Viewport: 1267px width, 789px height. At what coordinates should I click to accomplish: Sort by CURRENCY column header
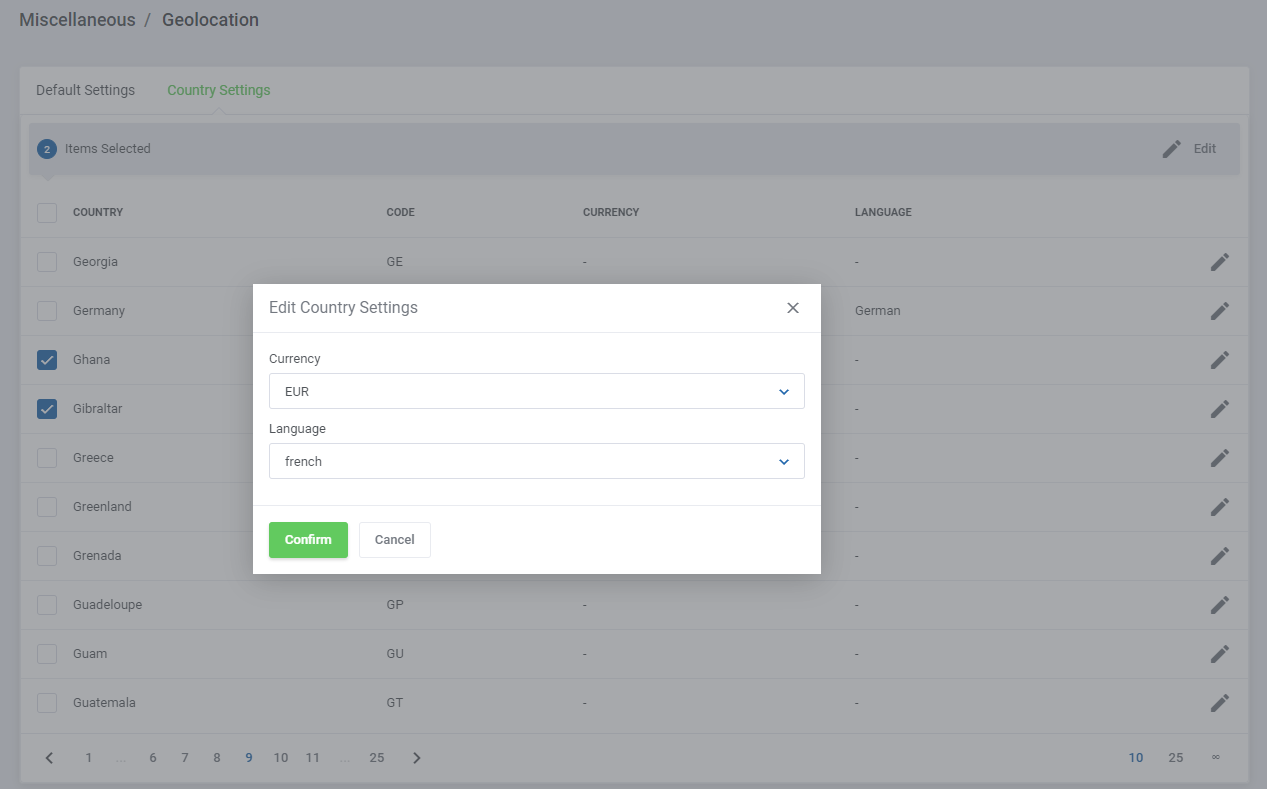coord(611,213)
